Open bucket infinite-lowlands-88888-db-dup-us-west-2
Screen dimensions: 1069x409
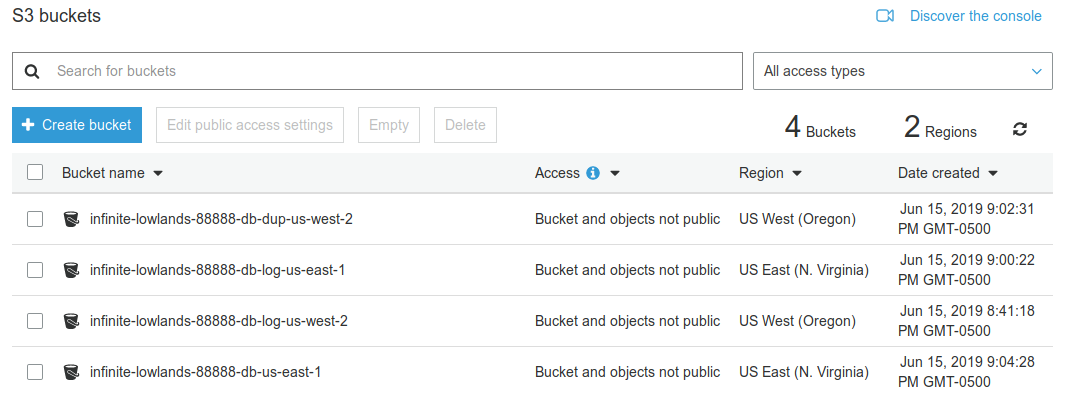click(221, 219)
